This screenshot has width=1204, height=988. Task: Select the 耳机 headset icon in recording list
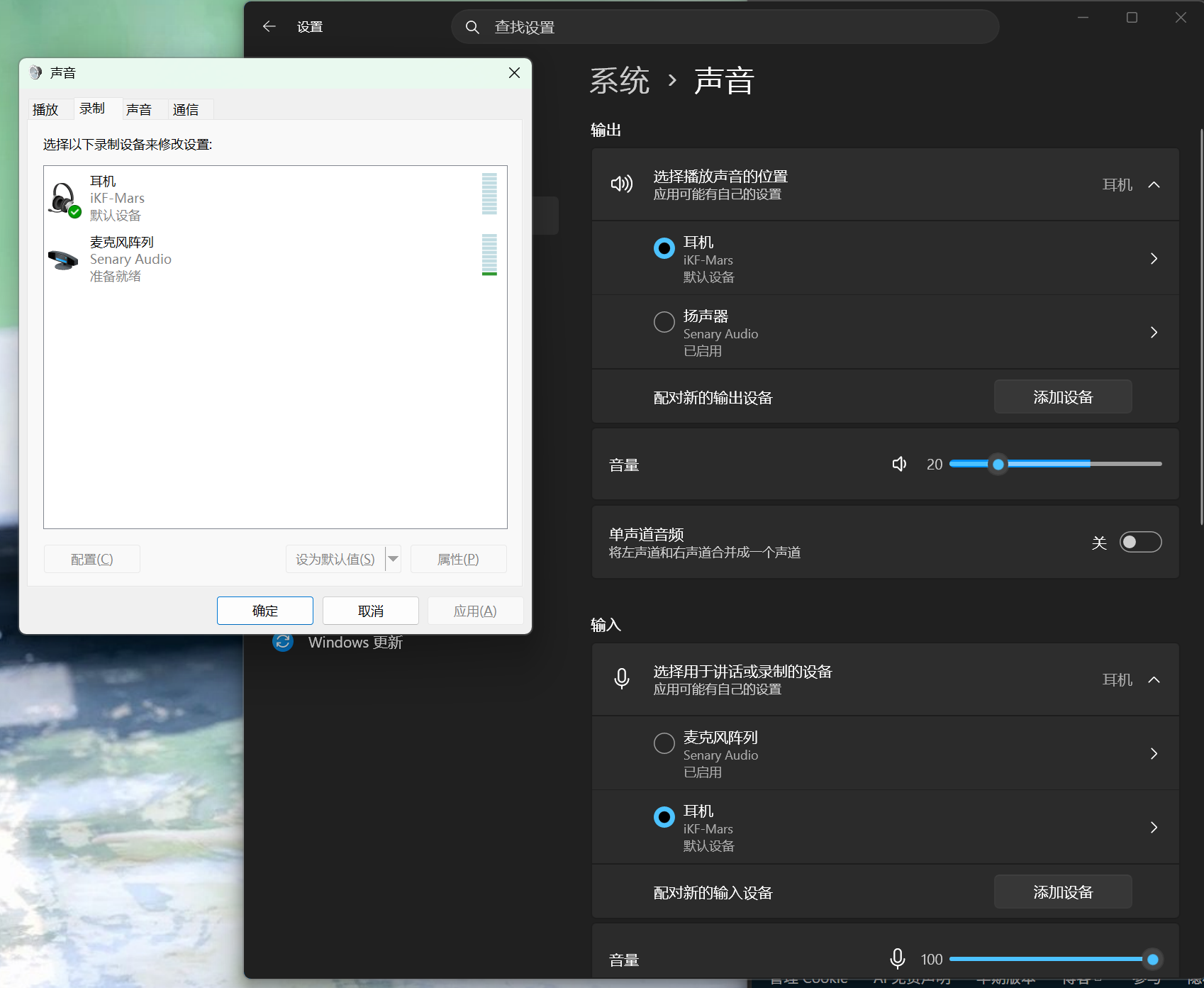tap(64, 199)
